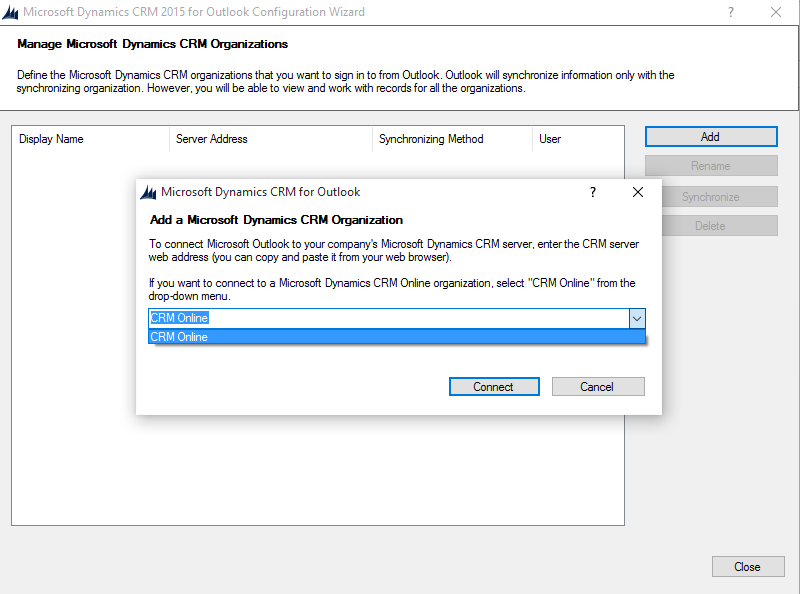The height and width of the screenshot is (594, 800).
Task: Sort by the Server Address column header
Action: [x=271, y=139]
